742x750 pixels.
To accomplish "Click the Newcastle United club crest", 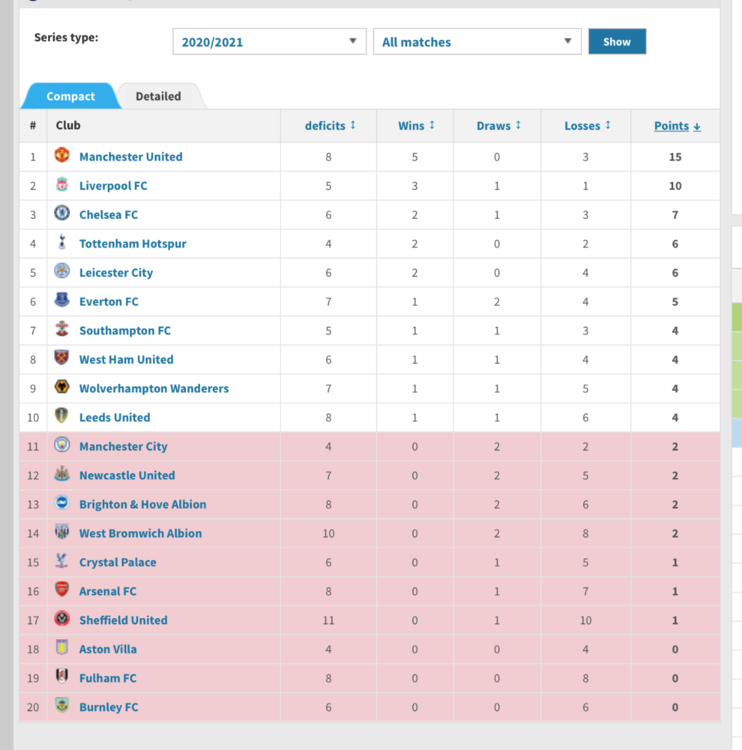I will click(62, 474).
